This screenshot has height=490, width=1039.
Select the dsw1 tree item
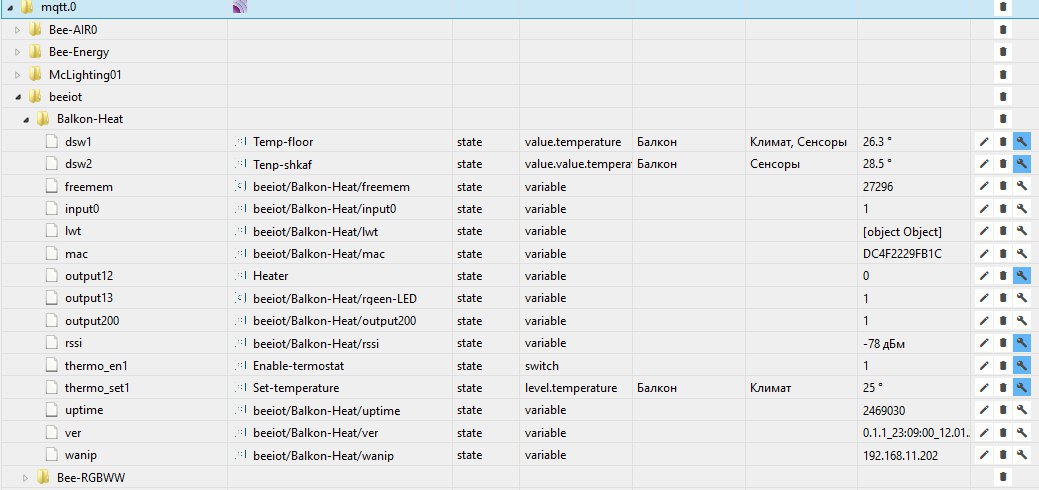(x=76, y=141)
